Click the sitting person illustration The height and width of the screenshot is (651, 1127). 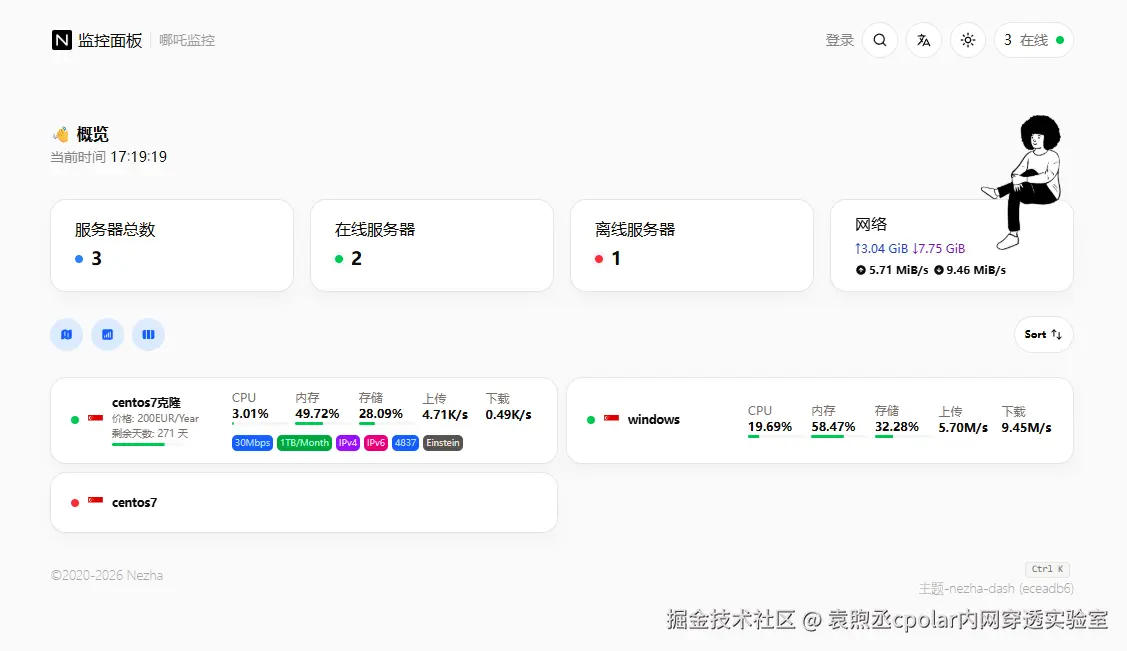tap(1023, 181)
